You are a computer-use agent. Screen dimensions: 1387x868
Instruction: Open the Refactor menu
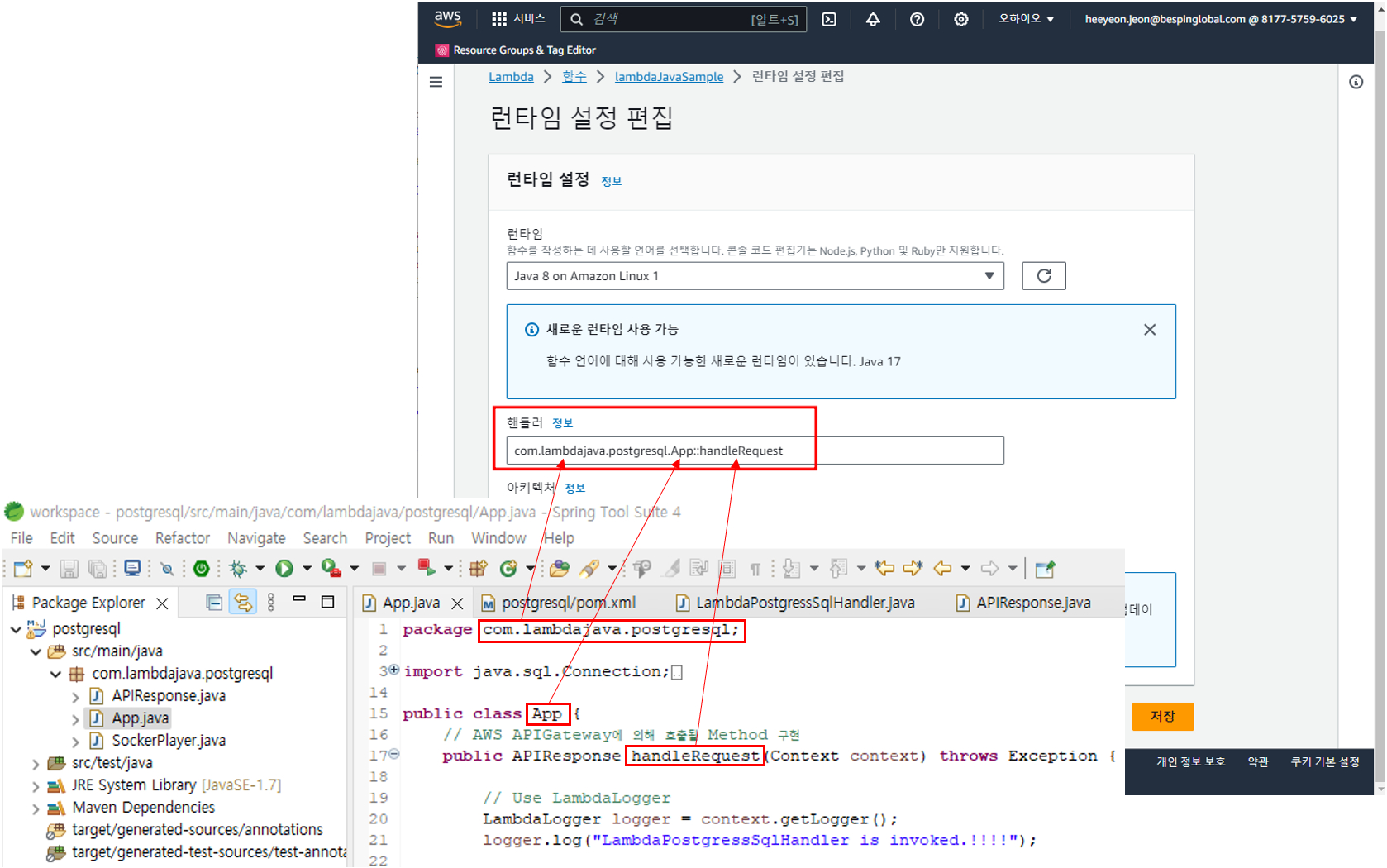183,538
